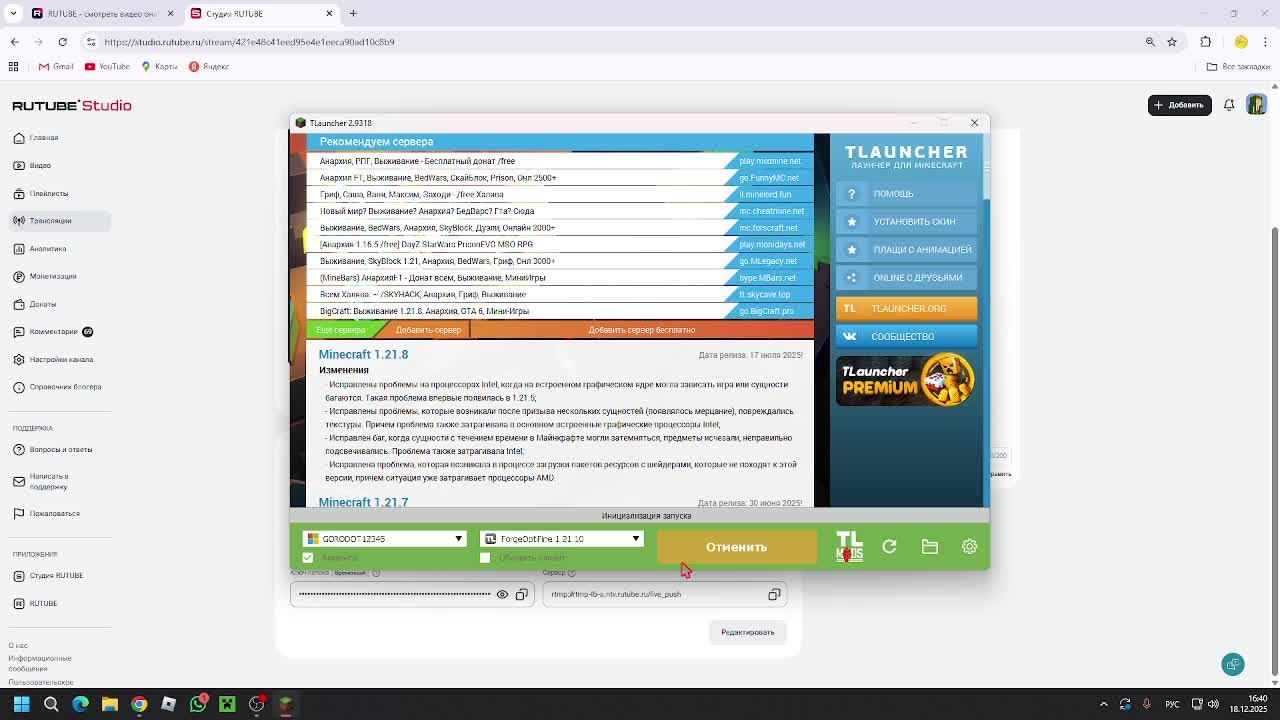Select server play.mixmine.net
The width and height of the screenshot is (1280, 720).
click(560, 161)
